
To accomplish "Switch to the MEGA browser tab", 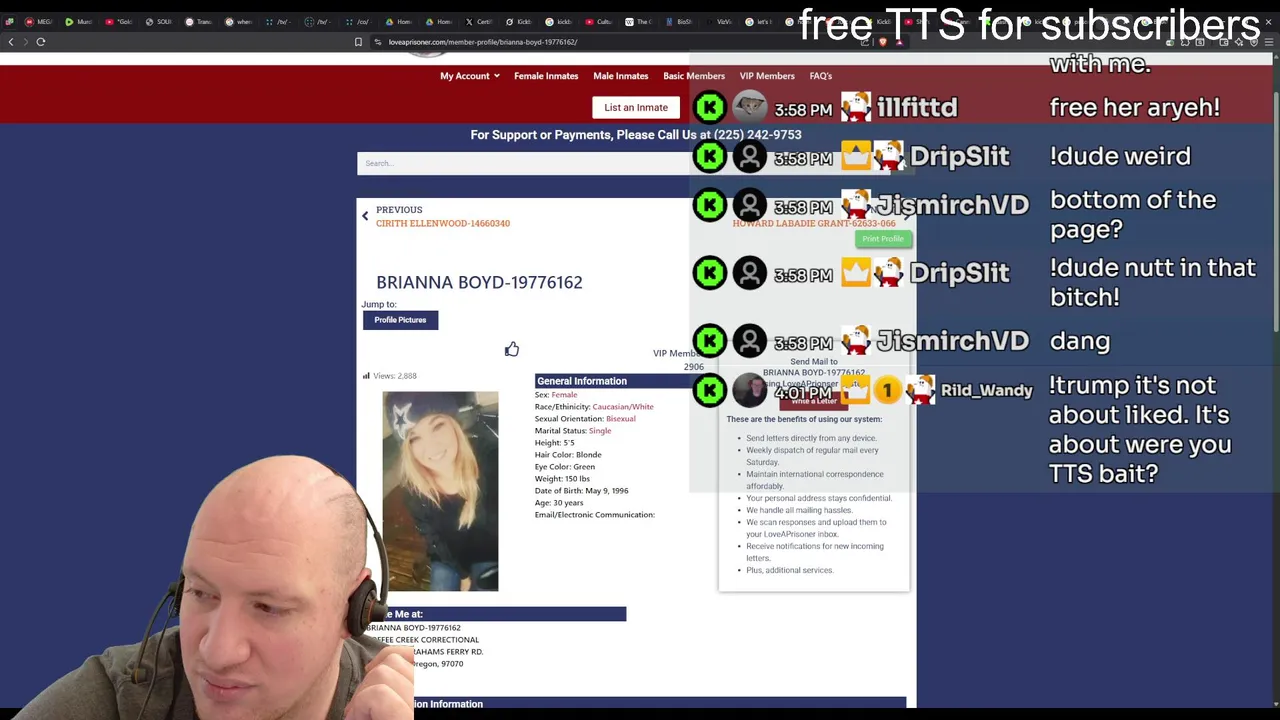I will pos(38,21).
